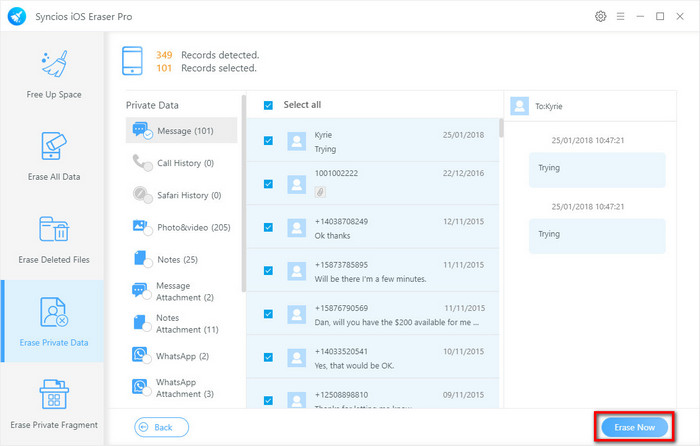This screenshot has width=700, height=446.
Task: Select Message (101) category
Action: coord(182,130)
